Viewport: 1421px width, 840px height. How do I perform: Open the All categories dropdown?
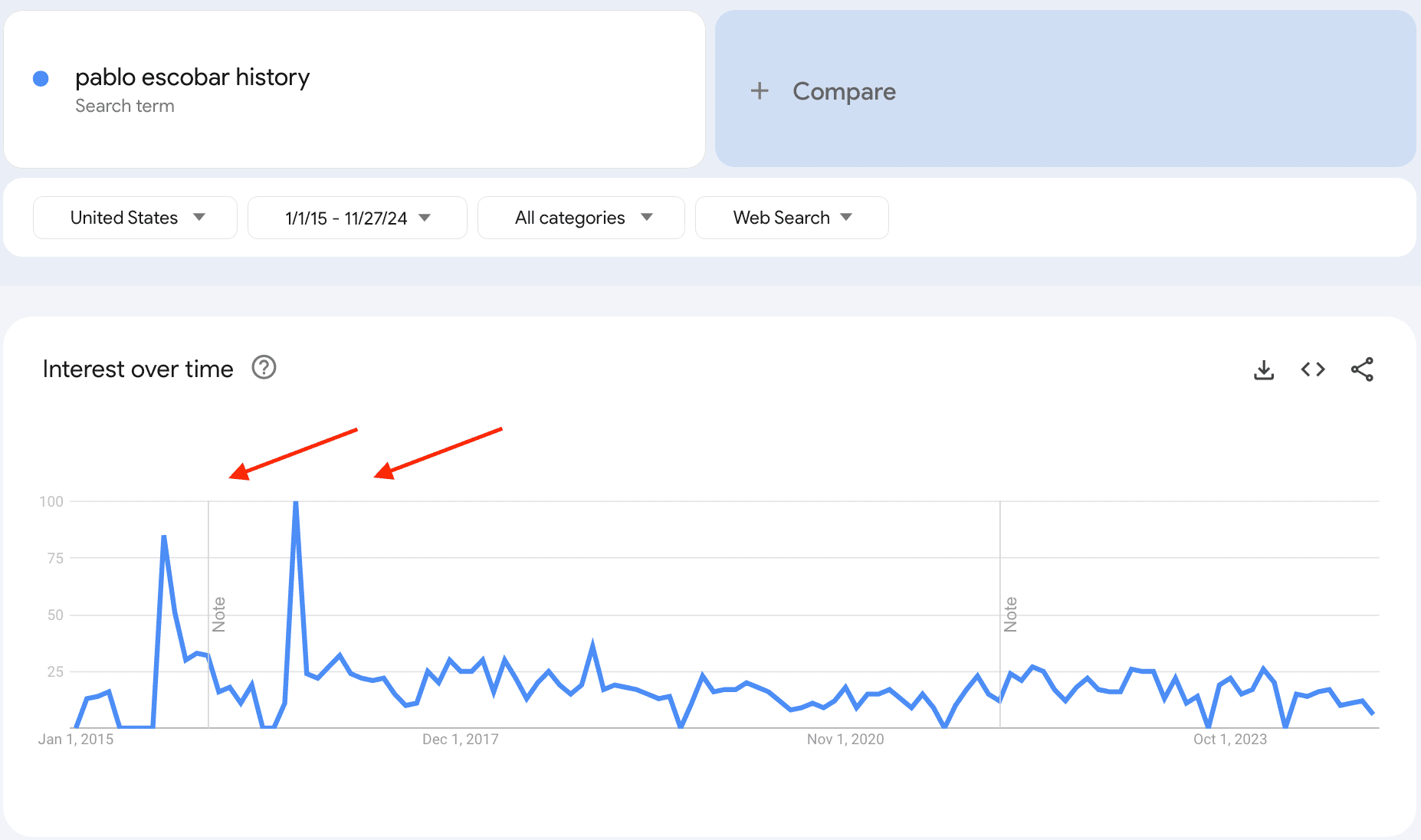pyautogui.click(x=580, y=218)
